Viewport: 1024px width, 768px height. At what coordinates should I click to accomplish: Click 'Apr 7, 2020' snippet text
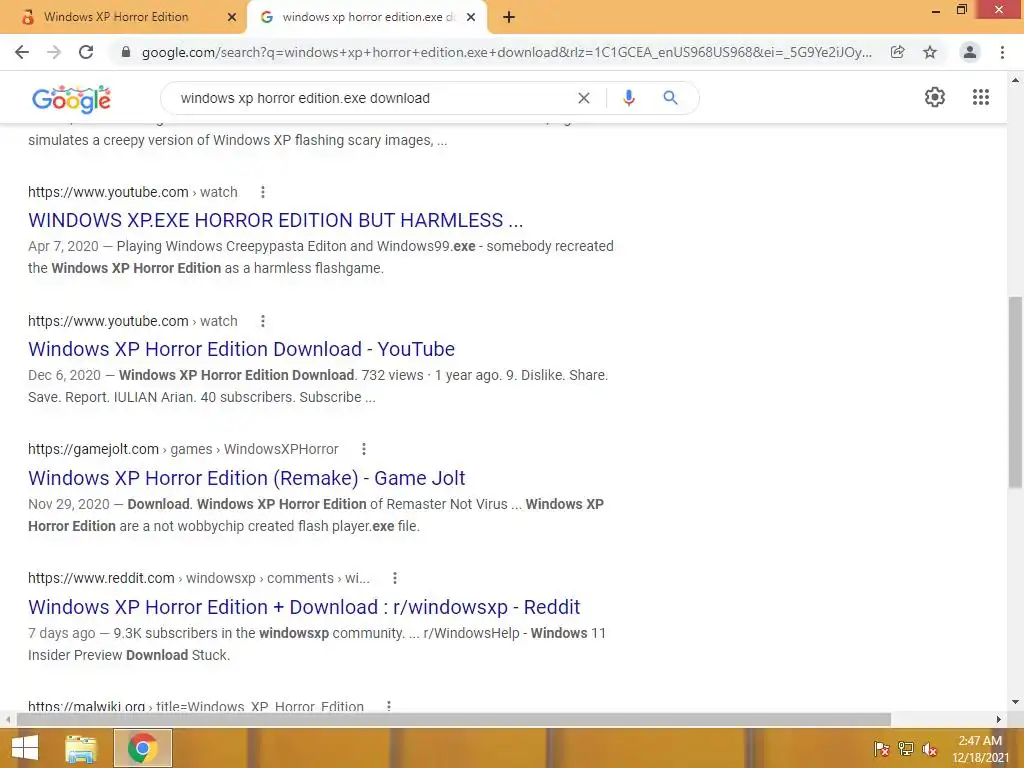tap(63, 246)
